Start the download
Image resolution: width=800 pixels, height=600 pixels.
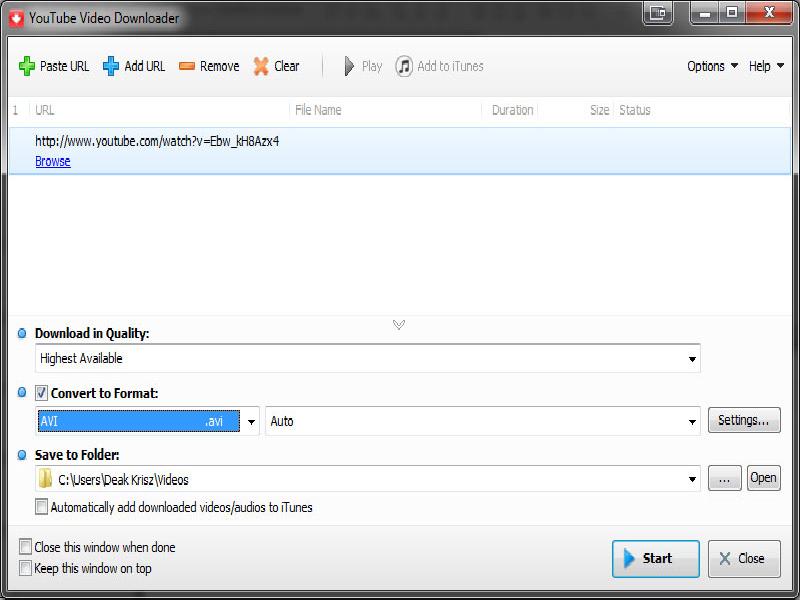[x=656, y=558]
